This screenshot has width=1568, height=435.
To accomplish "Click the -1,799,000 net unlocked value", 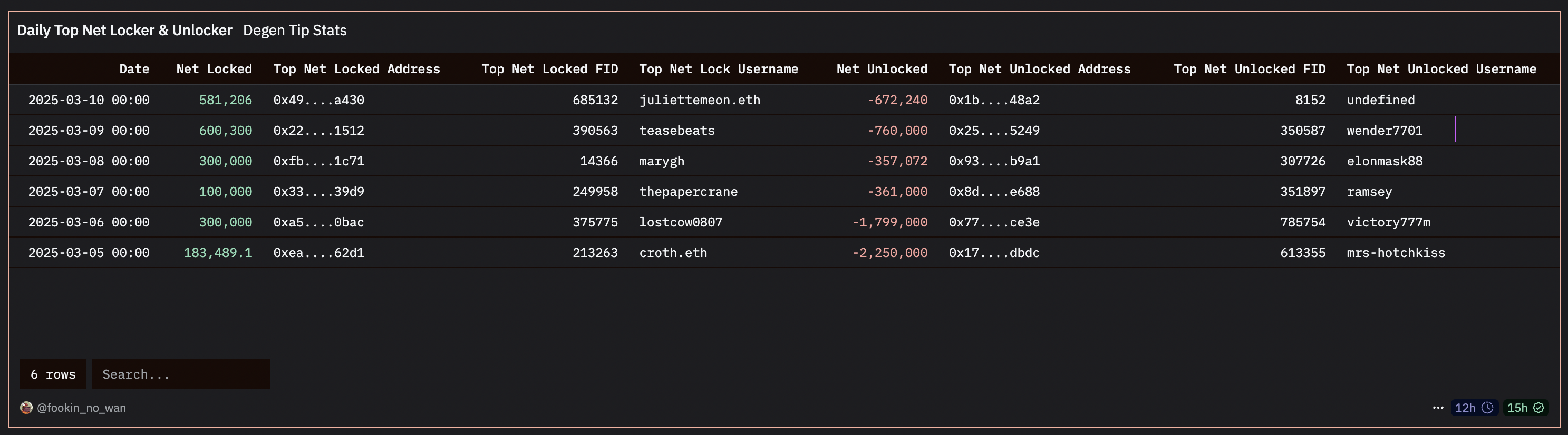I will pyautogui.click(x=889, y=222).
